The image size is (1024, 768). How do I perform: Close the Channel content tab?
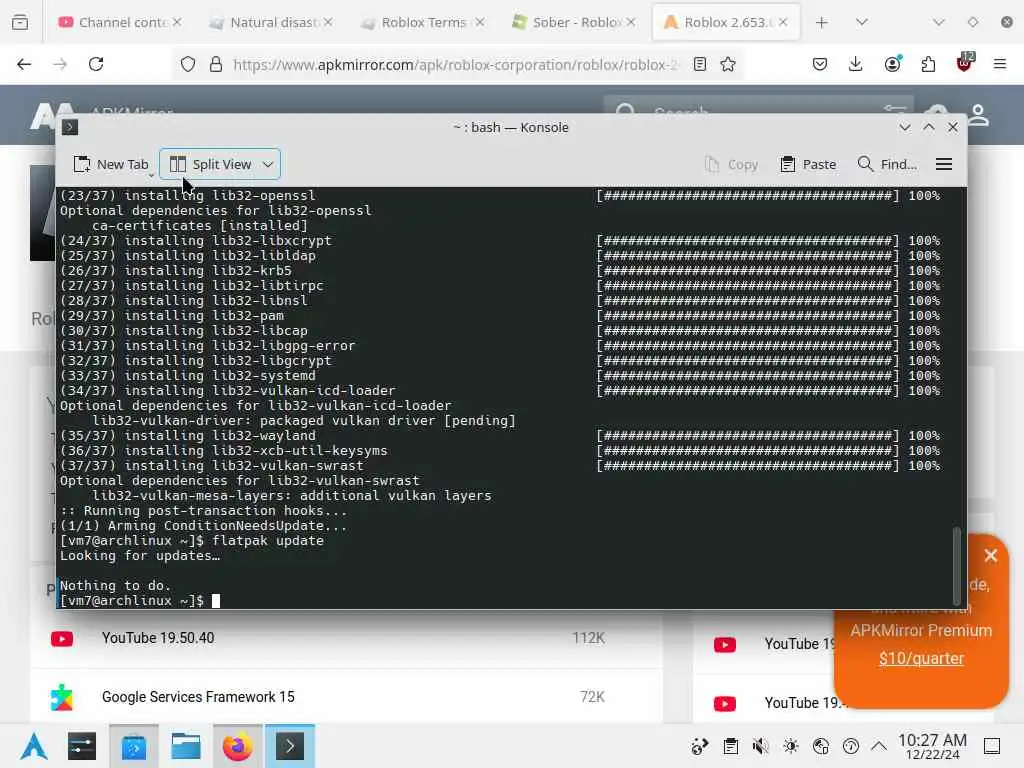coord(178,22)
